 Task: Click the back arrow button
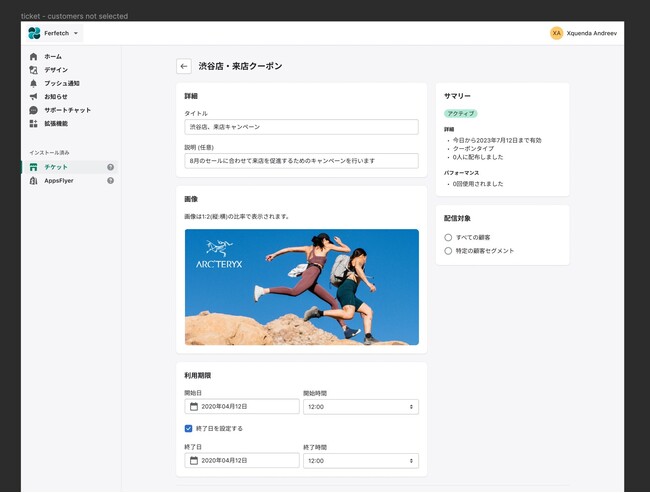[x=183, y=66]
